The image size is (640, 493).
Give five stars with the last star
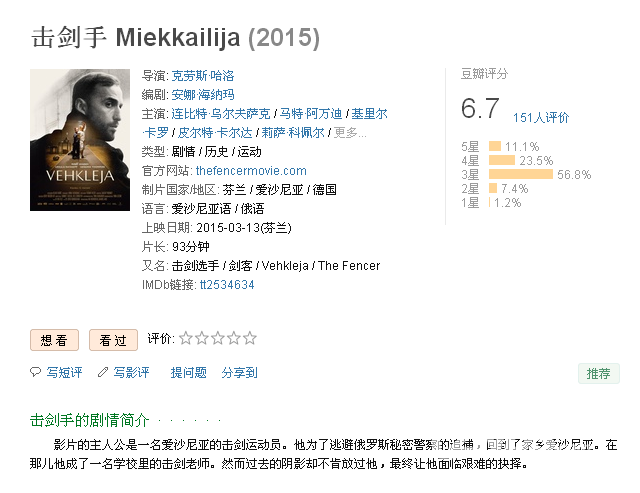tap(249, 338)
